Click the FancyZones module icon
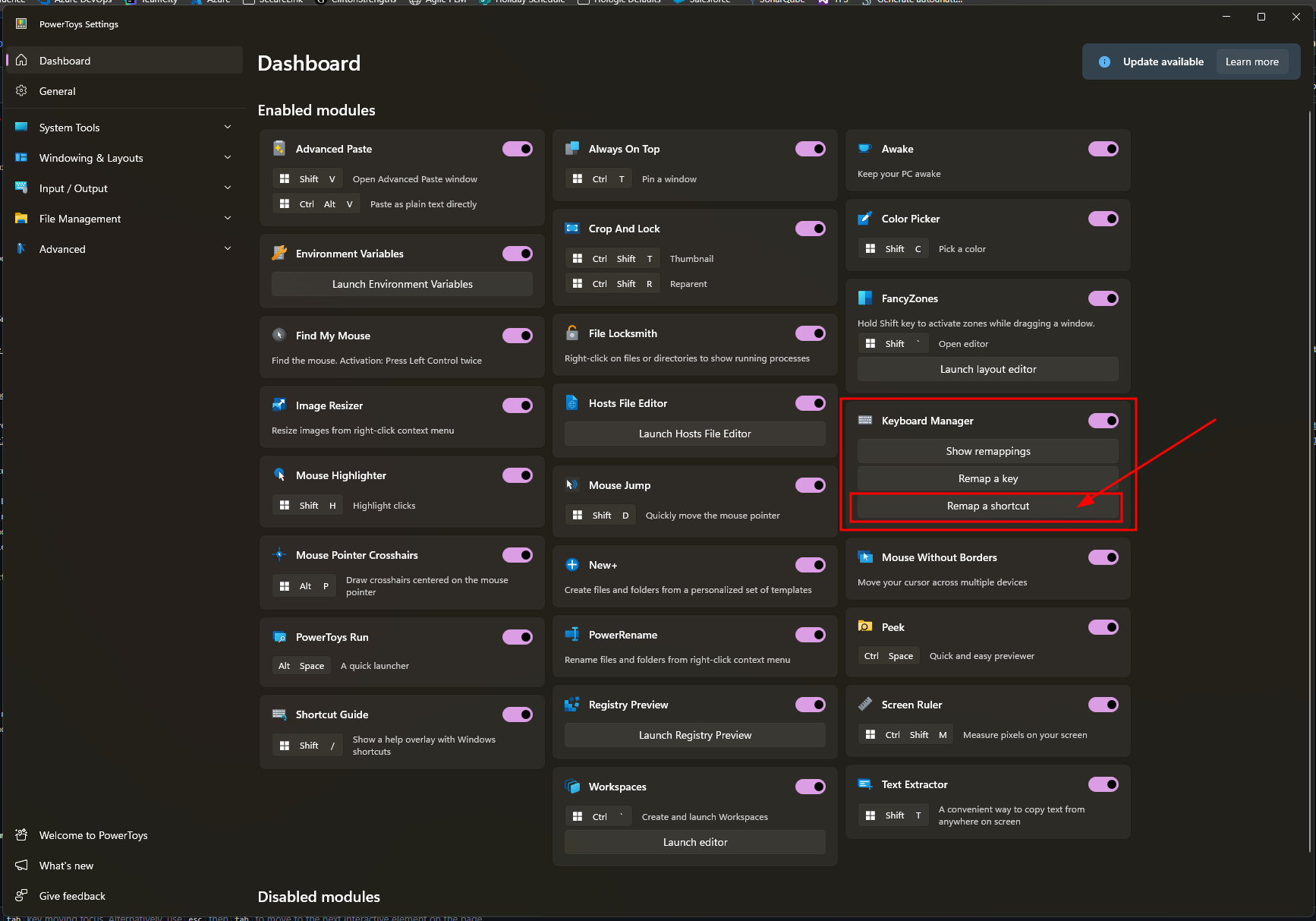Screen dimensions: 1316x921 tap(865, 298)
